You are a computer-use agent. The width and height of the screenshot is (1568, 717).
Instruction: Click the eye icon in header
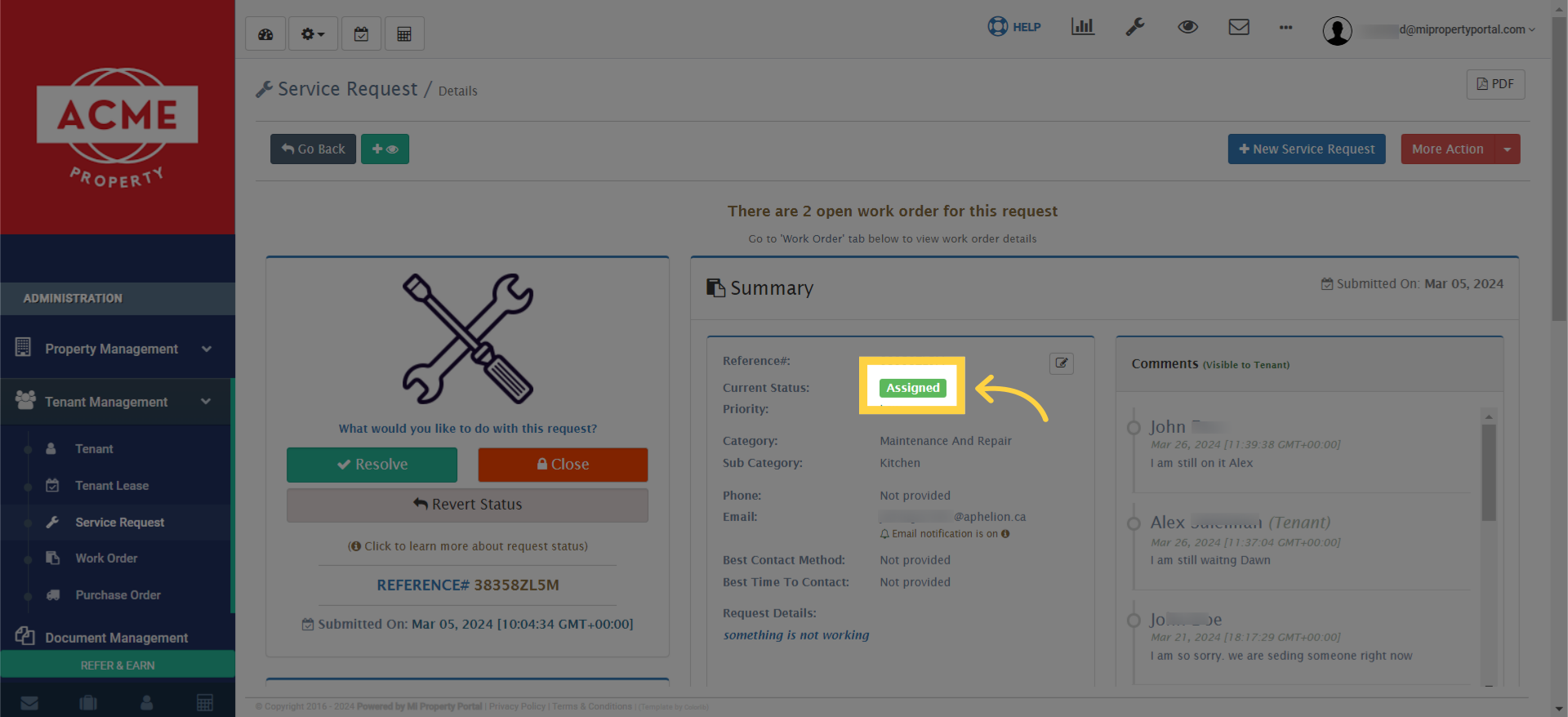1187,27
